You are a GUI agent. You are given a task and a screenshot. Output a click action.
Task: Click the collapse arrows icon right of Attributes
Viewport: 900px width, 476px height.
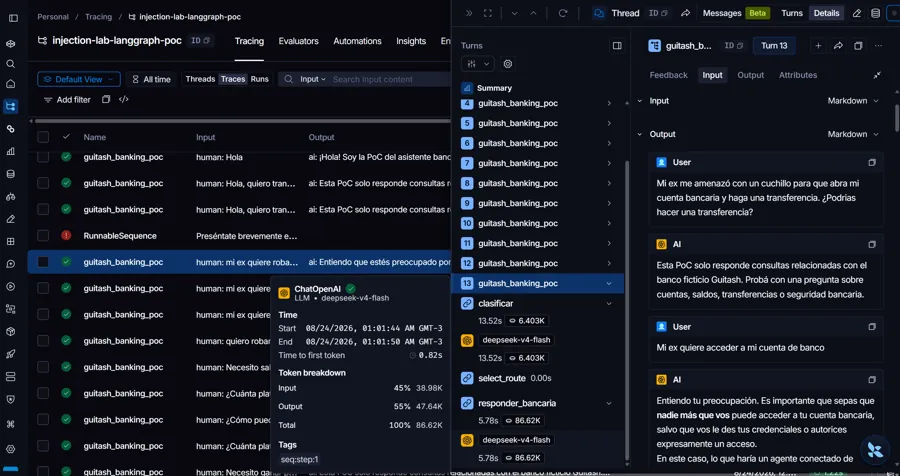[877, 75]
